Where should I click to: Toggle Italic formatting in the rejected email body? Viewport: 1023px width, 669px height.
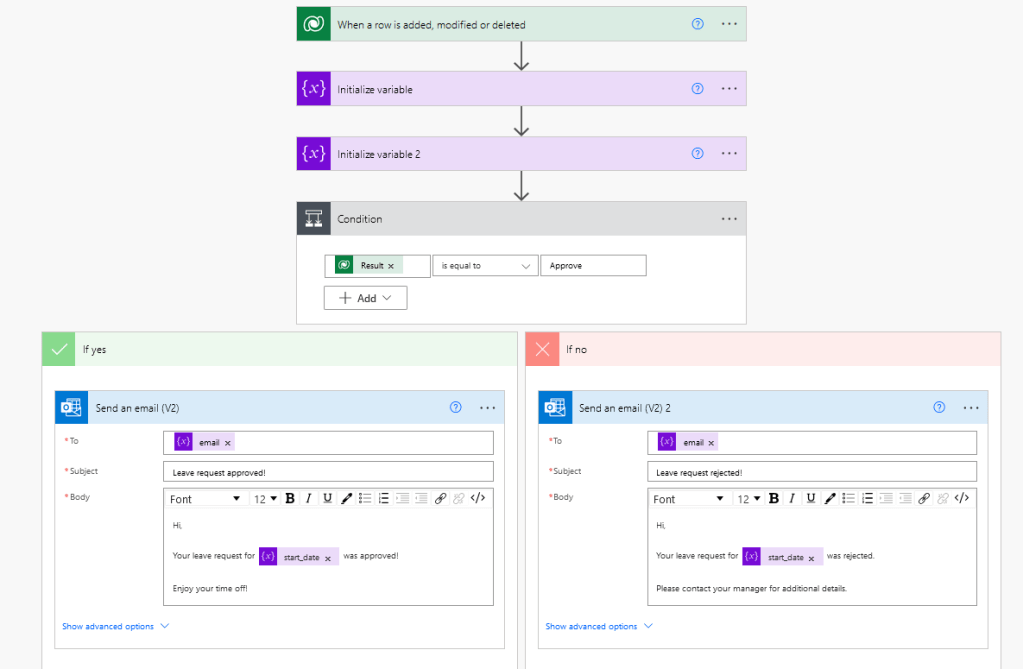tap(790, 498)
